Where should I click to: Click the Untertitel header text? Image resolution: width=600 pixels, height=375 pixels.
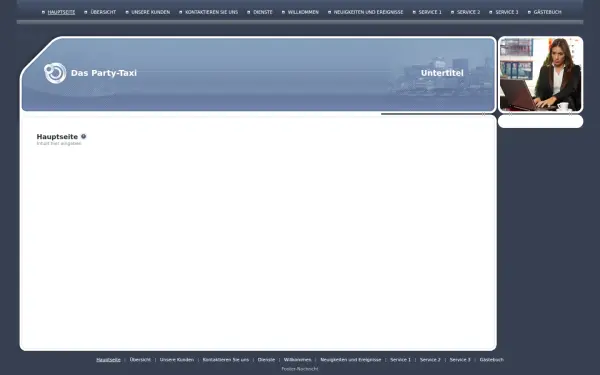pos(442,73)
